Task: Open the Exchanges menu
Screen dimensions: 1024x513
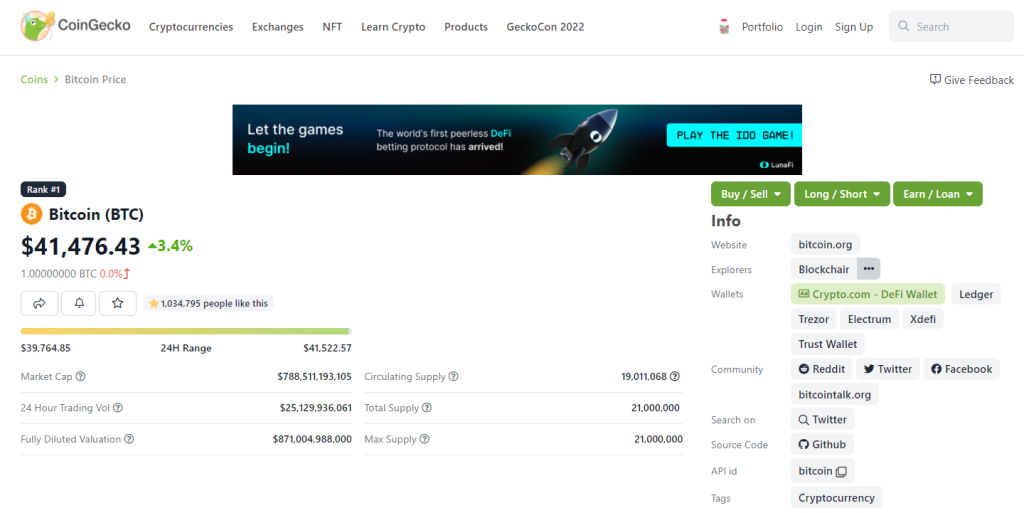Action: [278, 27]
